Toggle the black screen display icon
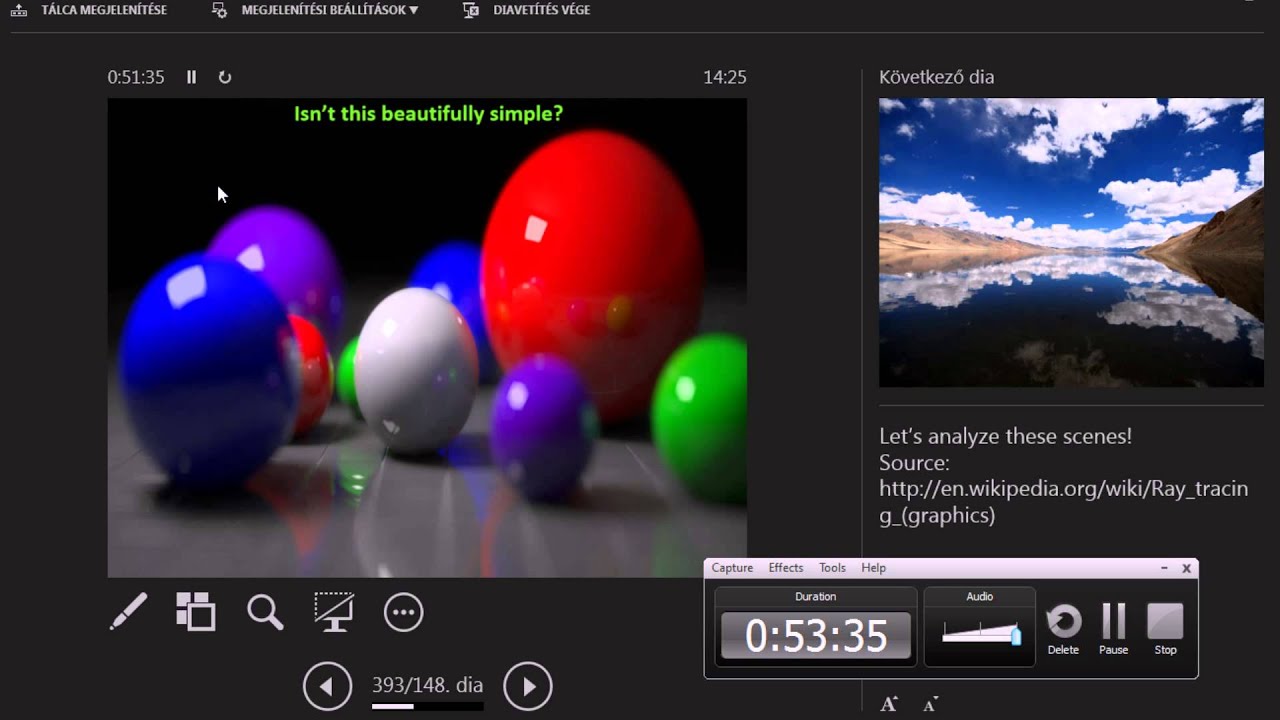The height and width of the screenshot is (720, 1280). tap(334, 612)
